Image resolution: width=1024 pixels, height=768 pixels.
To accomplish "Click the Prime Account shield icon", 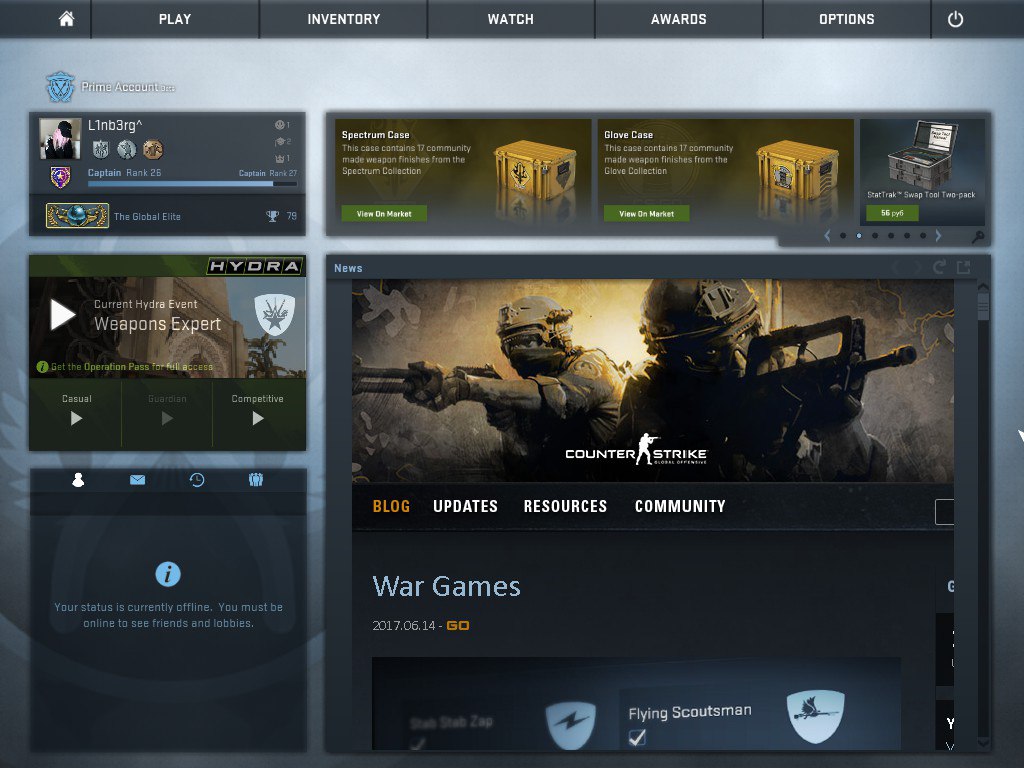I will coord(60,87).
